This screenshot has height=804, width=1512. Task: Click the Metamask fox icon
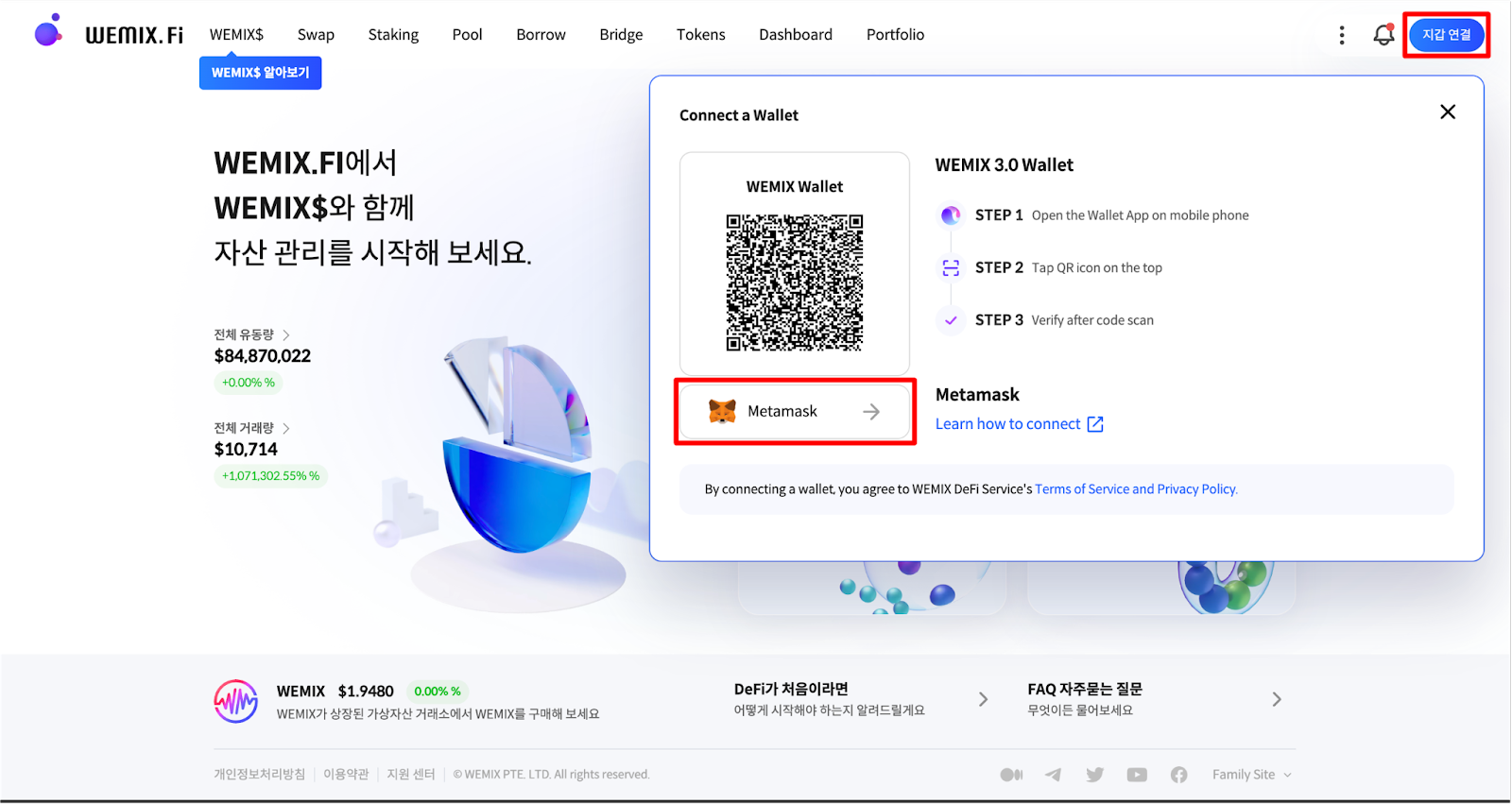[722, 412]
